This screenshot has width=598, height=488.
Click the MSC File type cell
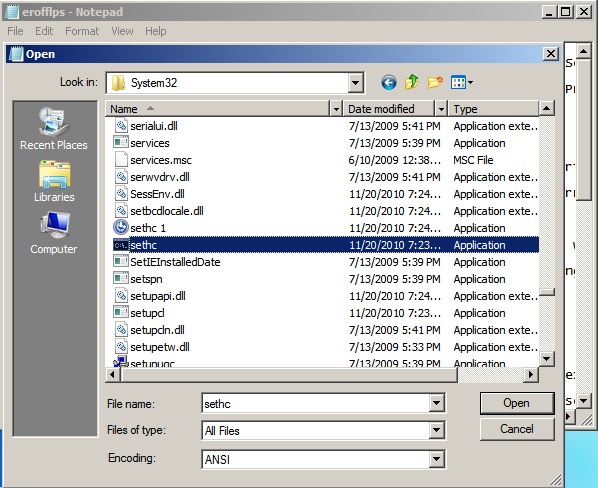click(x=473, y=160)
